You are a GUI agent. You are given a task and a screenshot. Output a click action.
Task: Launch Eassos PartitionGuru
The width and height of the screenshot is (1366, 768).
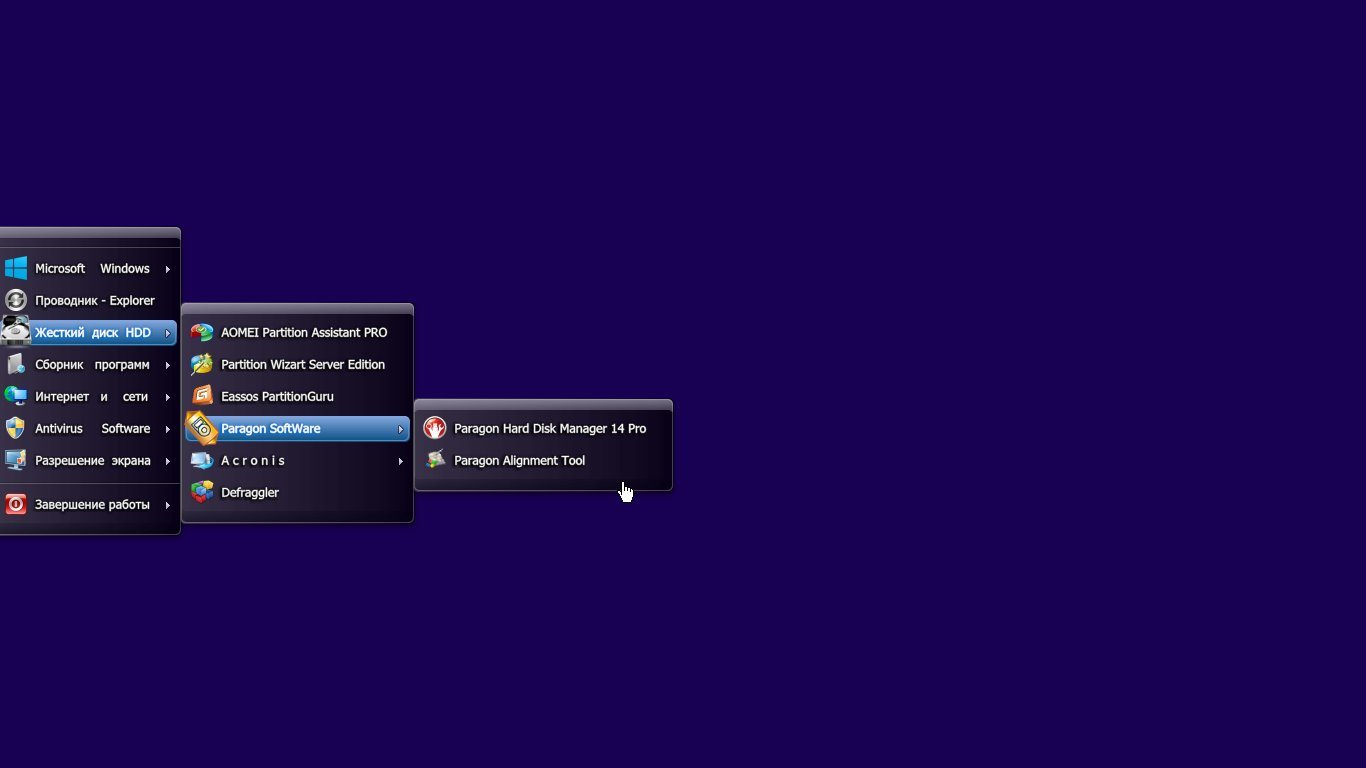point(297,396)
